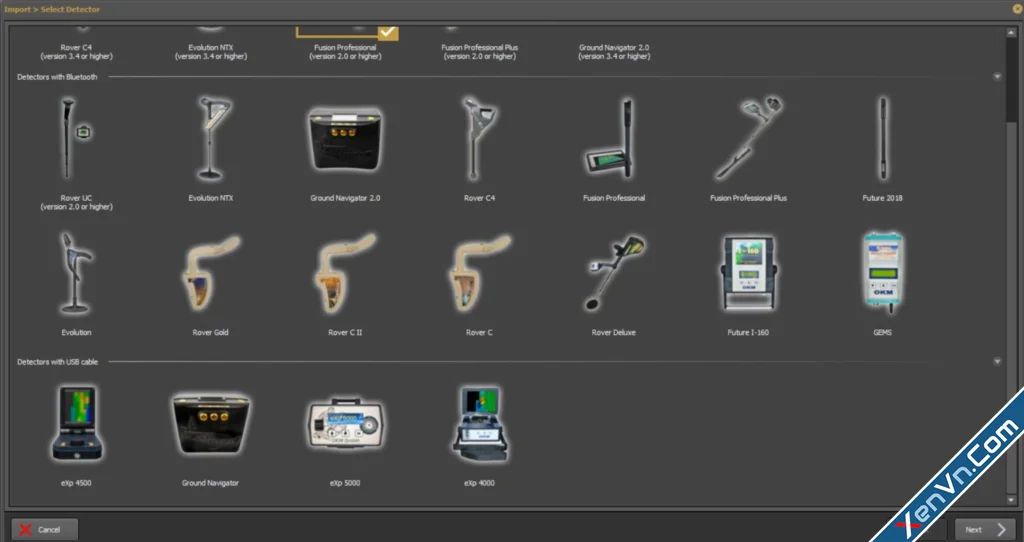Select the Rover C detector icon
This screenshot has height=542, width=1024.
point(479,274)
